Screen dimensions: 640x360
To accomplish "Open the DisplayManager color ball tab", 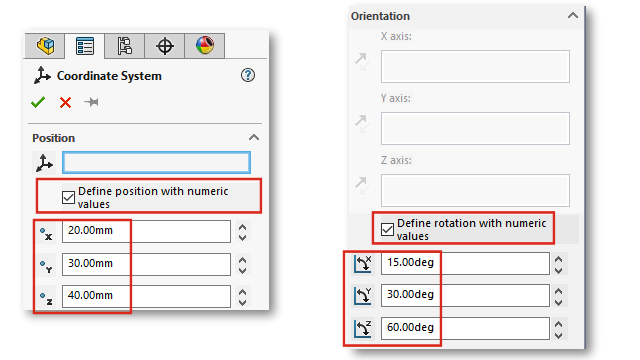I will (204, 46).
